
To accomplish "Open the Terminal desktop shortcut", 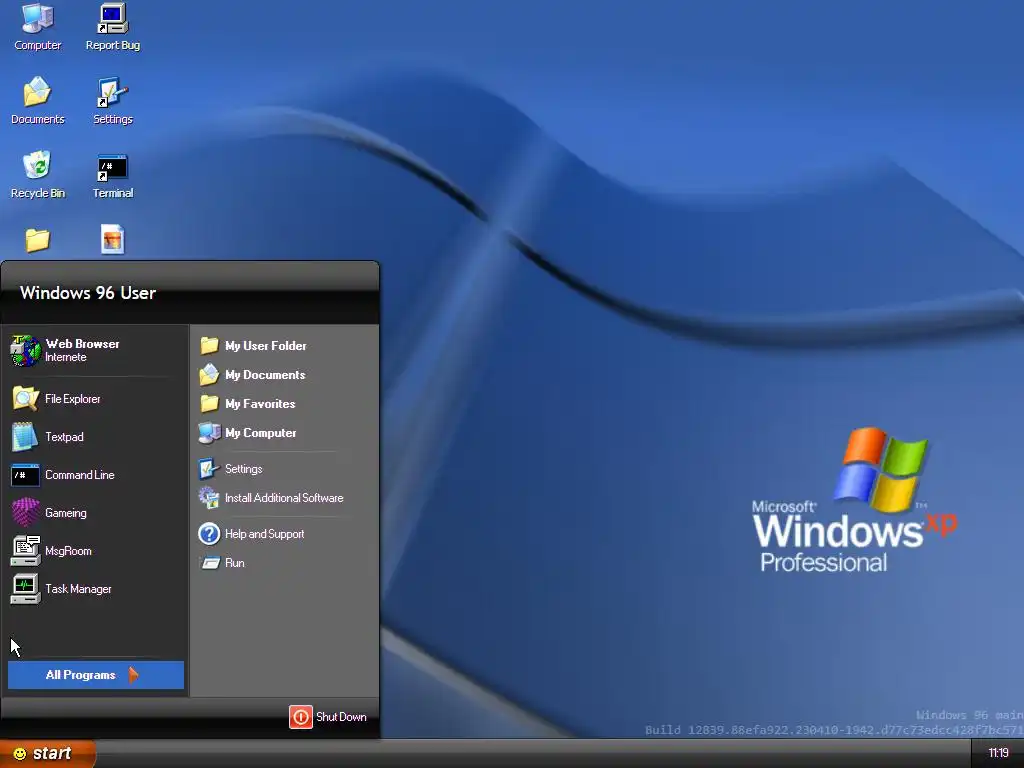I will 112,174.
